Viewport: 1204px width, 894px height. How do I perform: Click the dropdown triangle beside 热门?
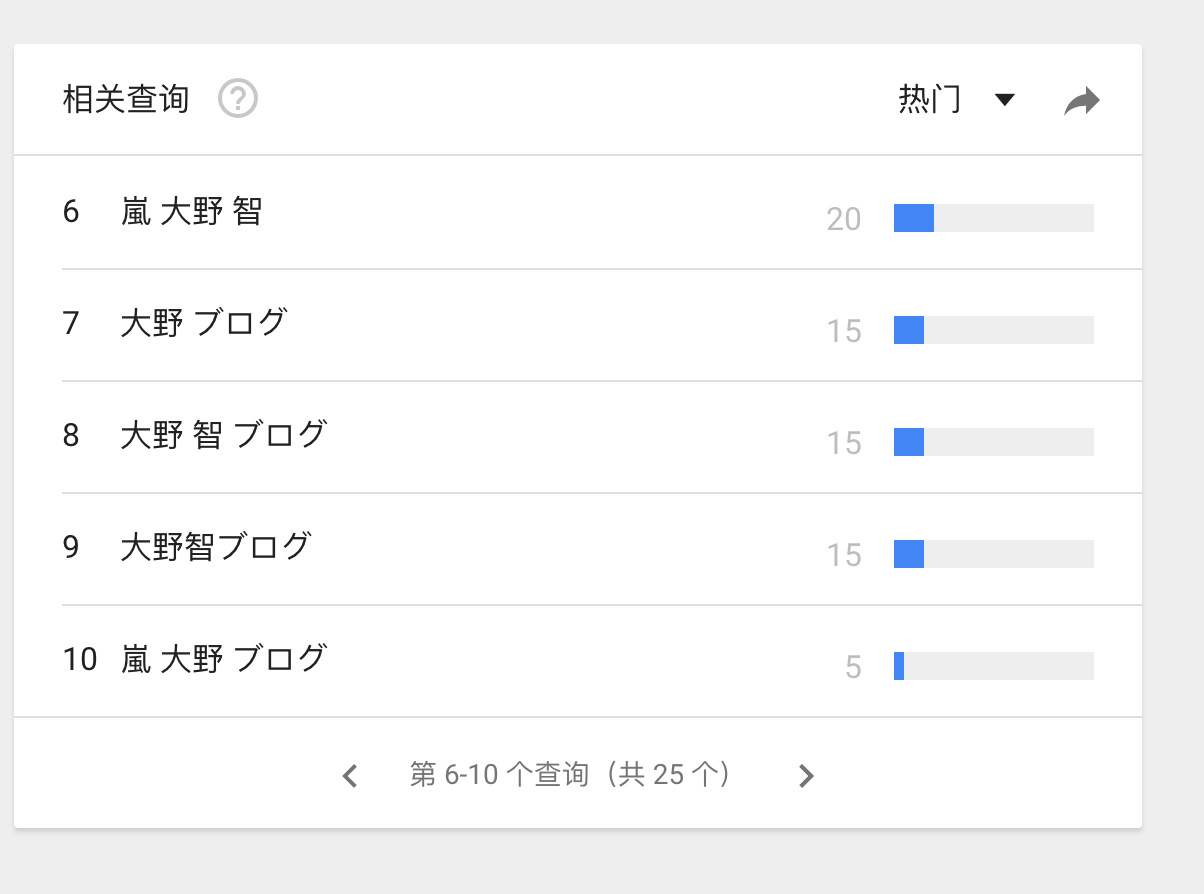point(1005,100)
